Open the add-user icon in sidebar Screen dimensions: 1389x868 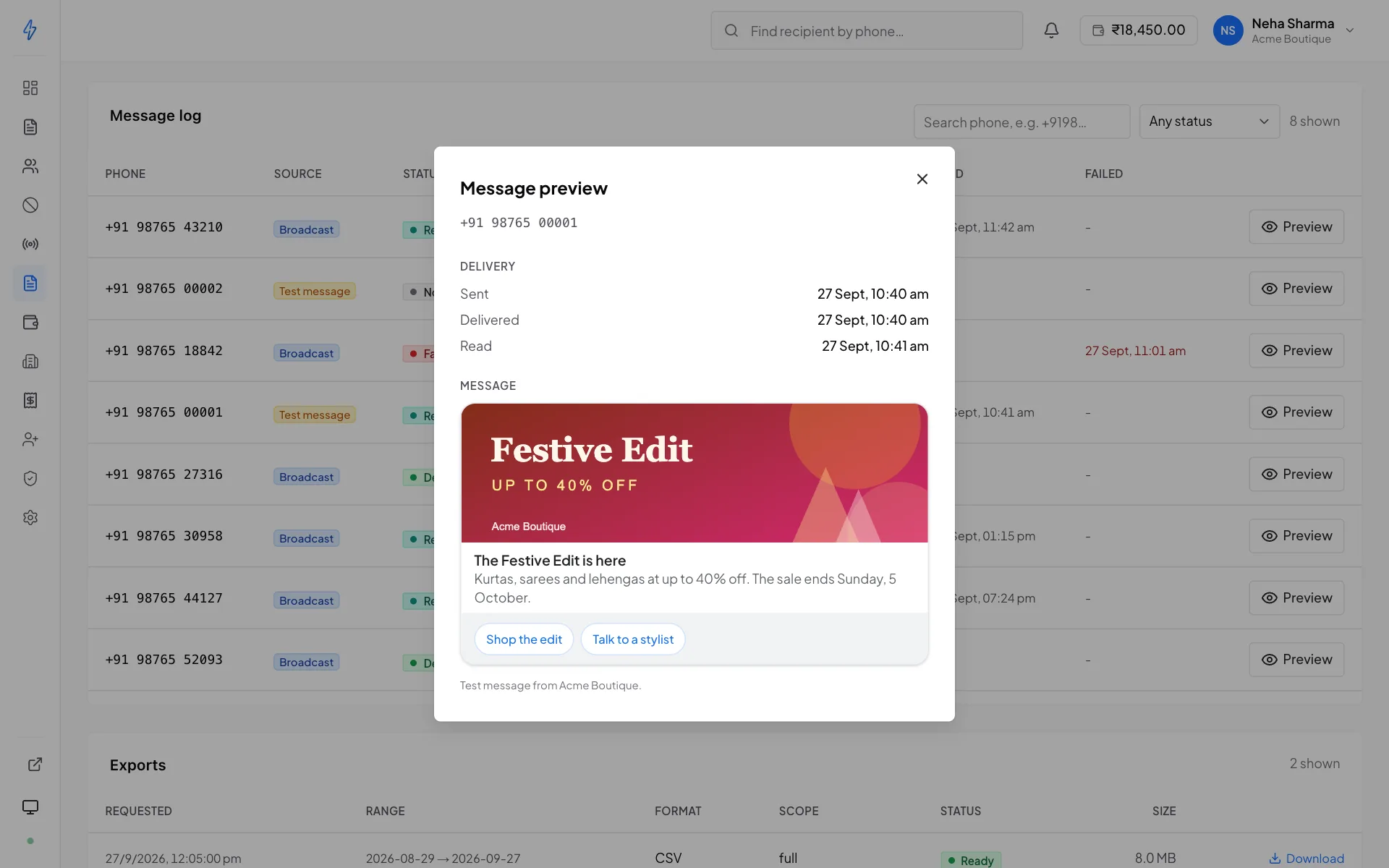click(30, 439)
